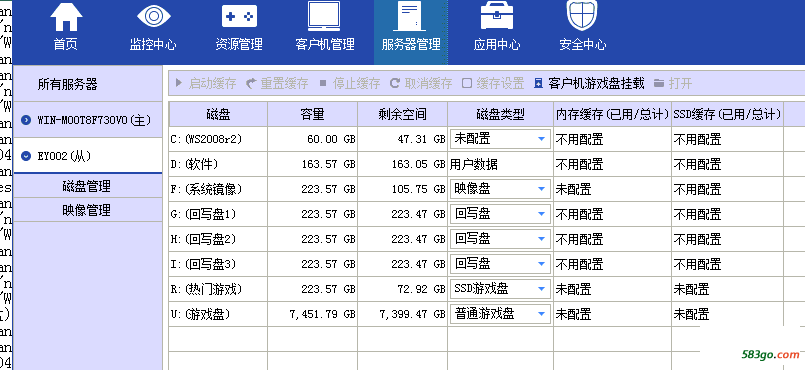Open the 资源管理 gamepad icon
This screenshot has width=805, height=370.
(239, 16)
